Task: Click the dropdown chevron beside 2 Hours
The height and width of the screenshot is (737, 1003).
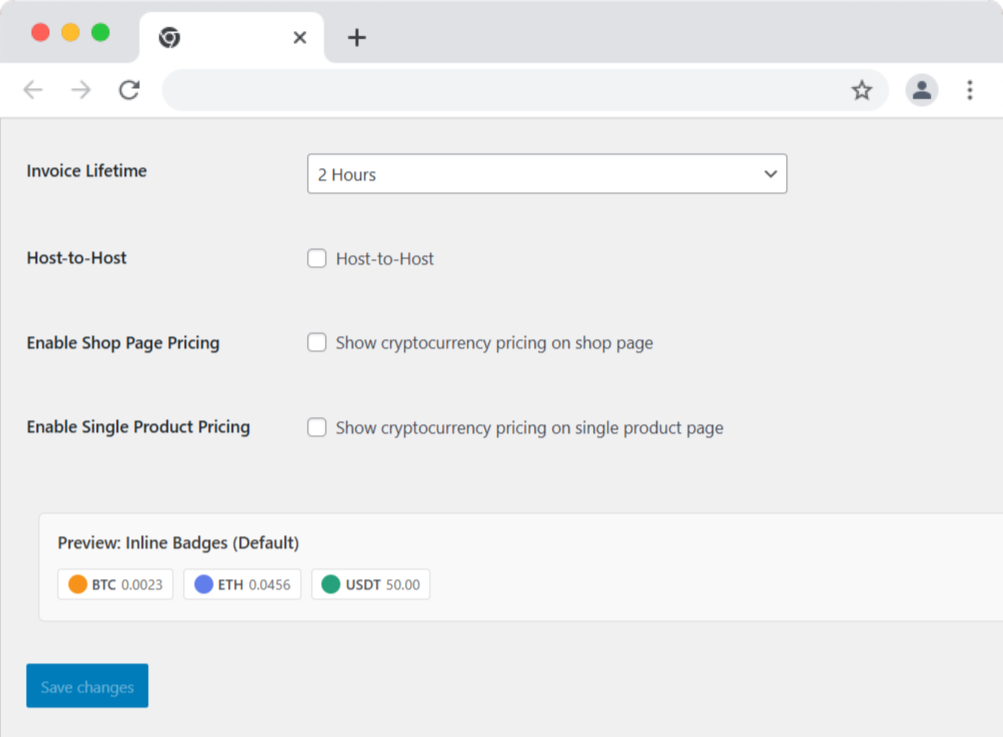Action: coord(770,174)
